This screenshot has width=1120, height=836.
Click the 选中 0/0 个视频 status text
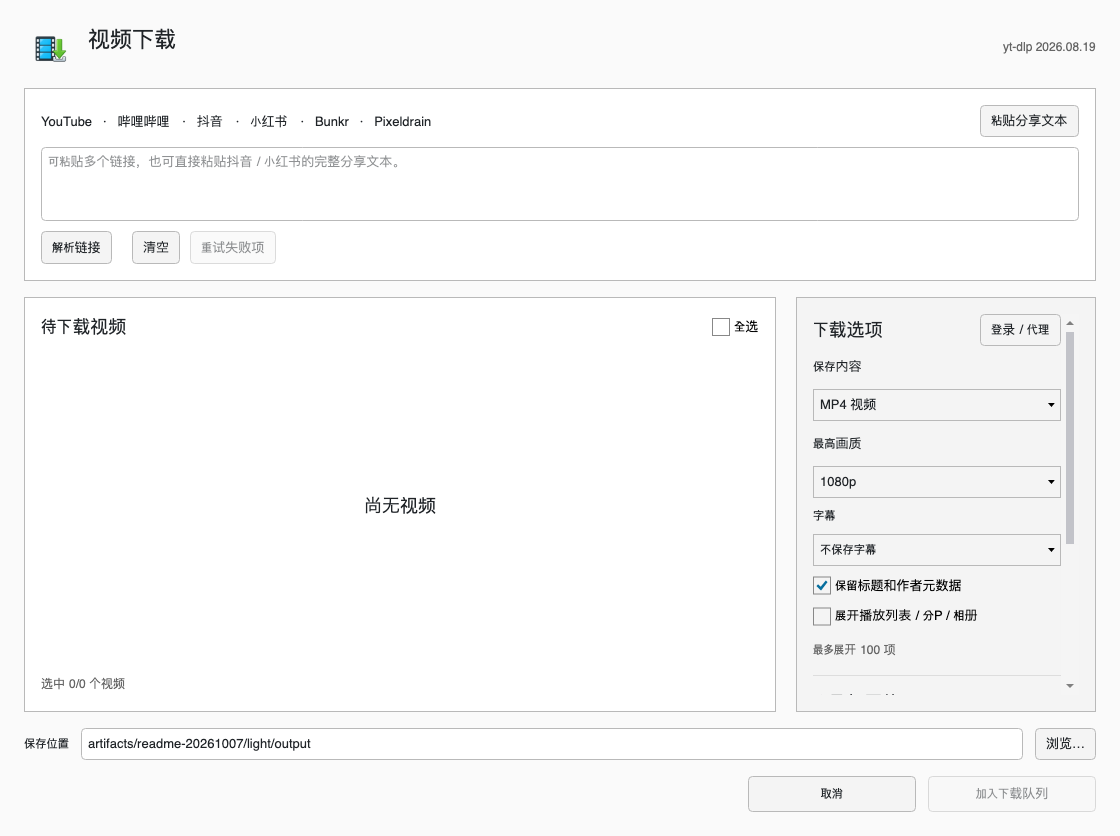[x=83, y=684]
